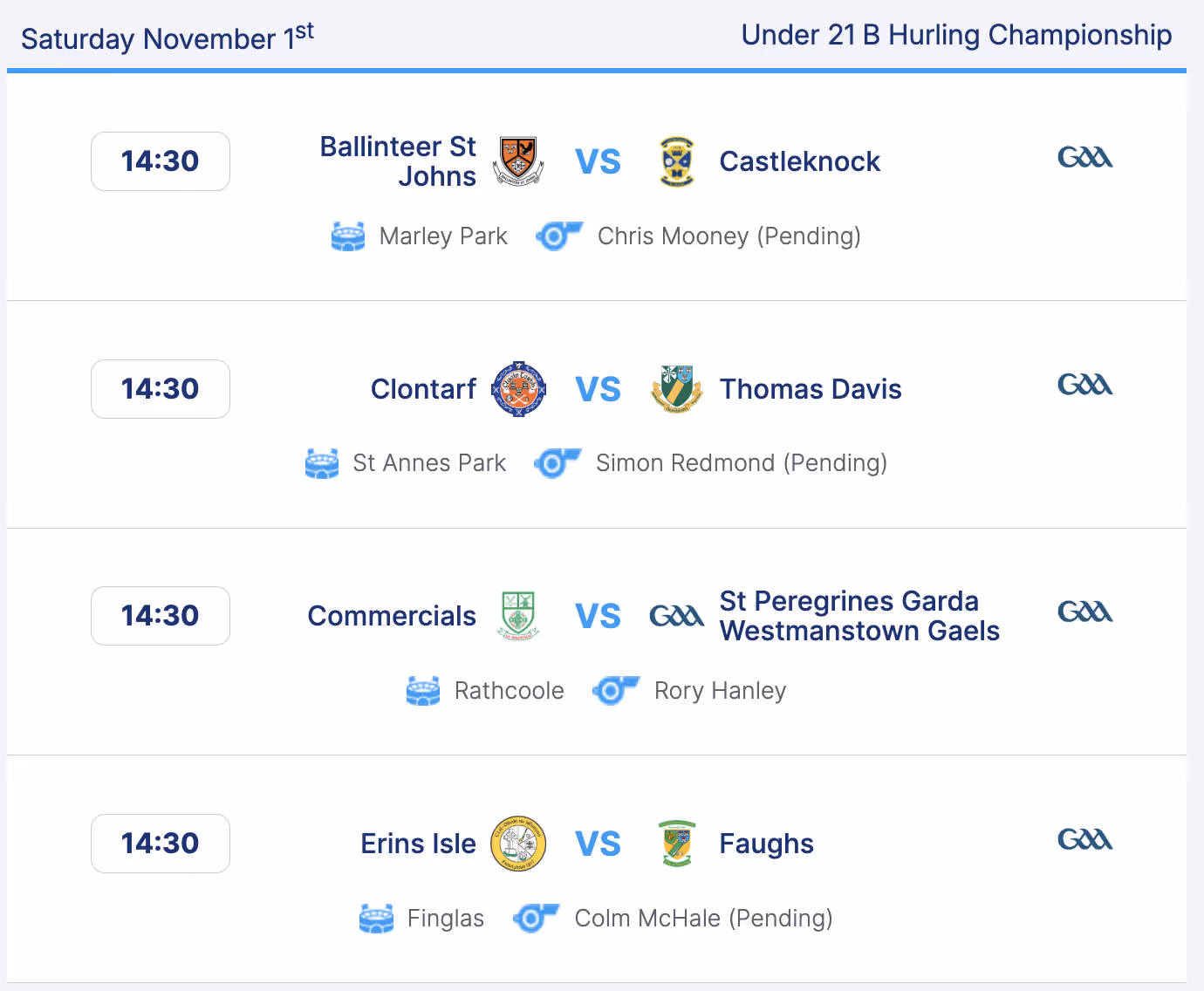The image size is (1204, 991).
Task: Click referee Colm McHale (Pending)
Action: click(x=703, y=919)
